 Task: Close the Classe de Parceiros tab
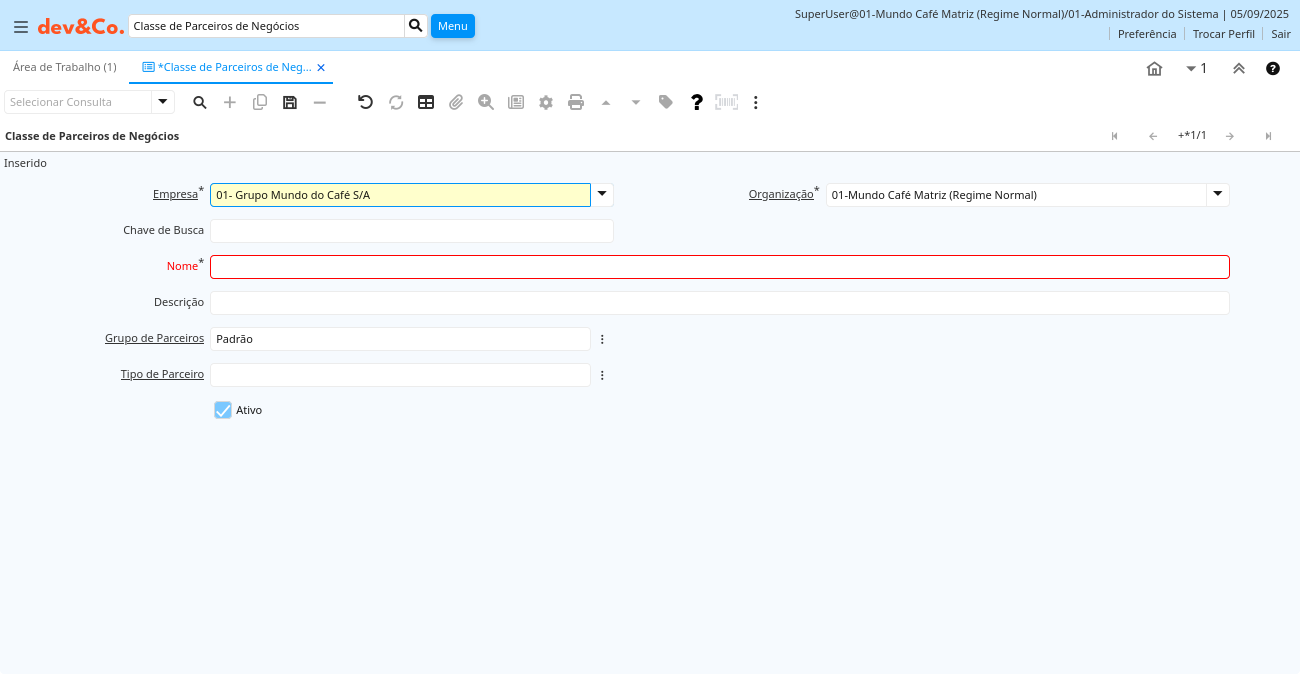[x=321, y=67]
